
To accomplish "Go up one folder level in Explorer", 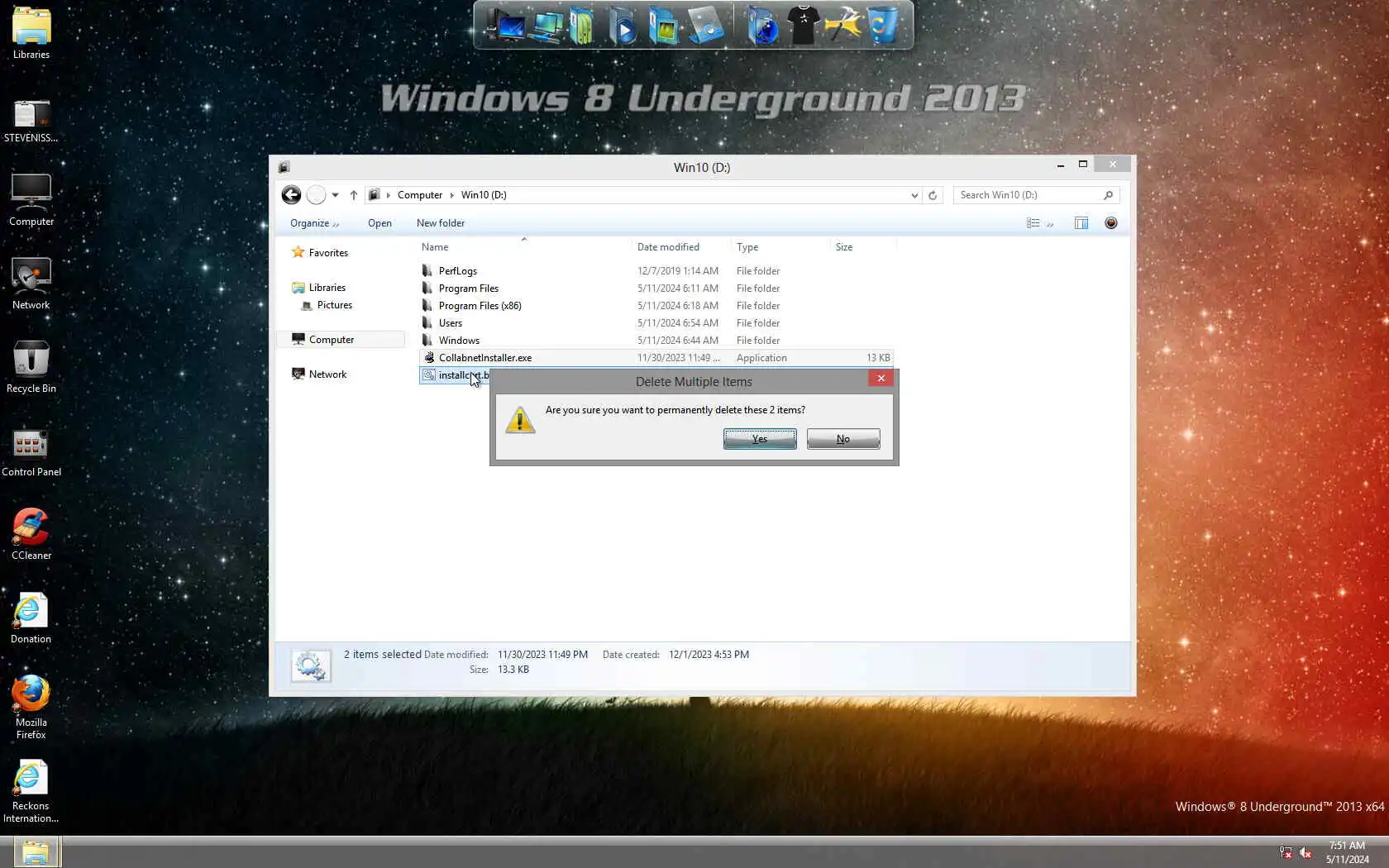I will coord(354,195).
